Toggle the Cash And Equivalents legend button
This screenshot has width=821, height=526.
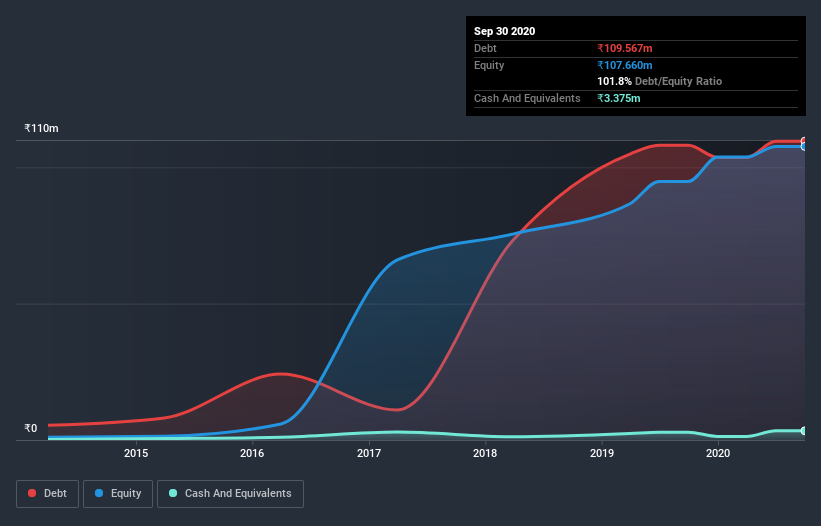[x=230, y=494]
